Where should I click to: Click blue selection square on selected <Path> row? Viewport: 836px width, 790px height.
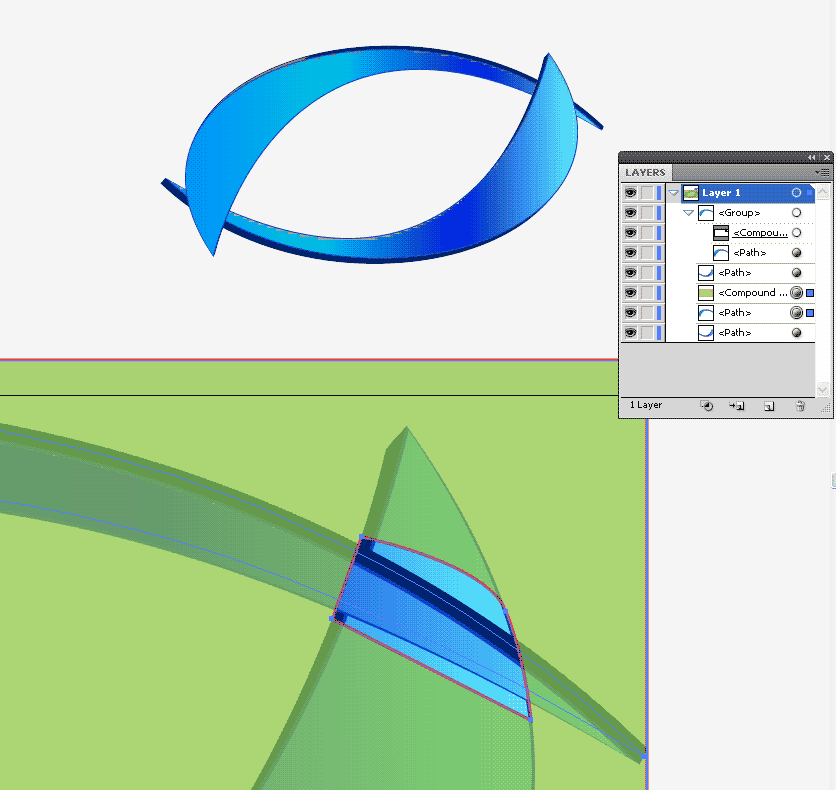coord(810,313)
